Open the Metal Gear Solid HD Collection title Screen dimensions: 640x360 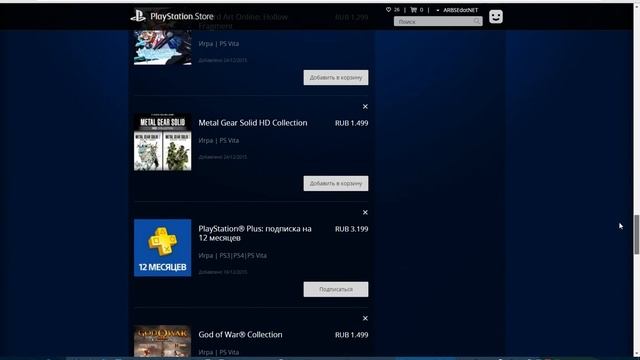coord(253,123)
